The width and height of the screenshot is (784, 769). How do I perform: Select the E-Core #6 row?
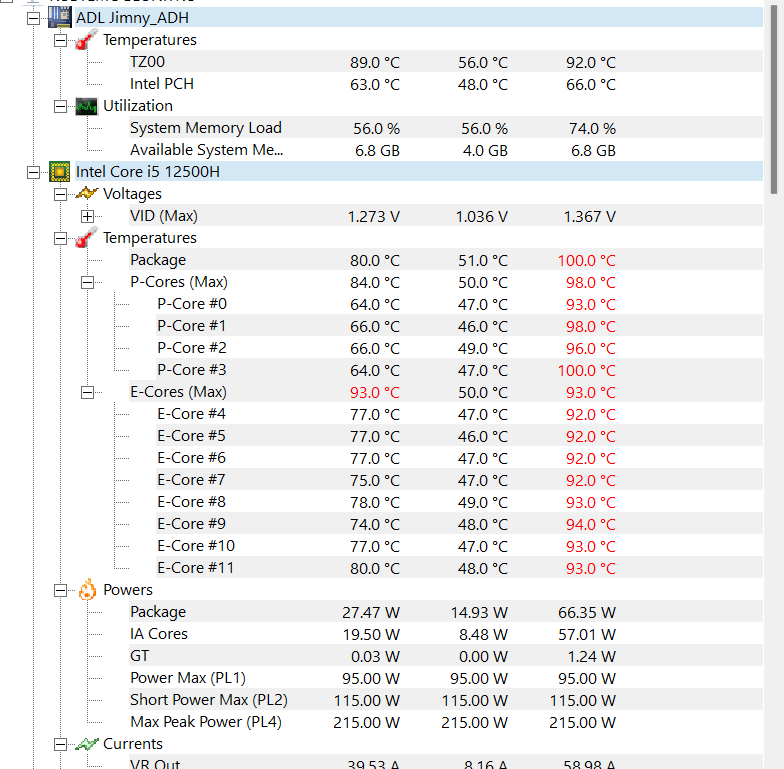tap(460, 458)
